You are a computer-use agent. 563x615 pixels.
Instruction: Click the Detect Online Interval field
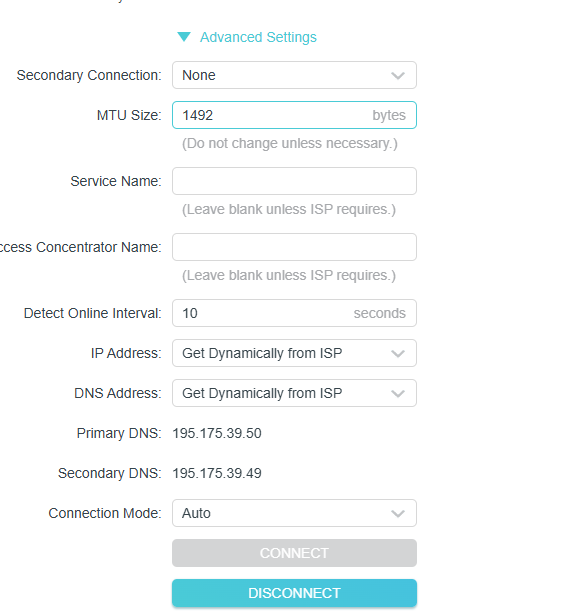[294, 313]
